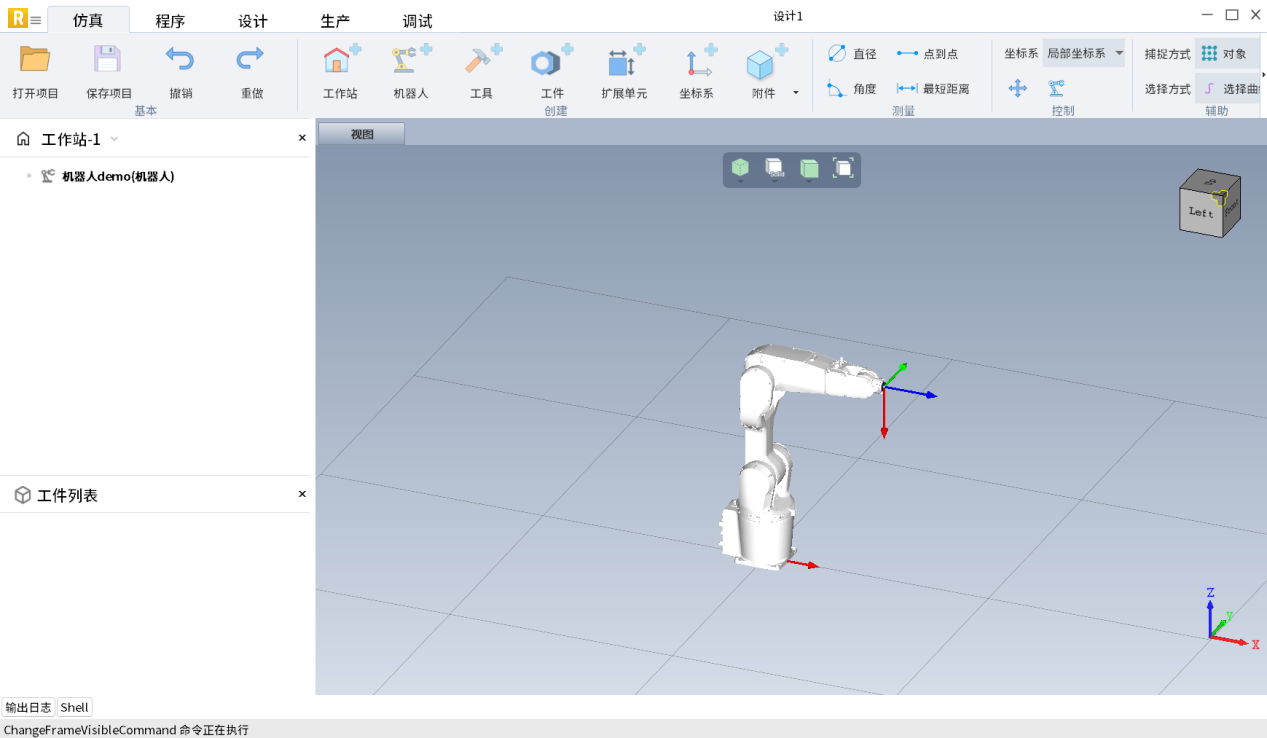Open the local coordinate system (局部坐标系) dropdown
1267x738 pixels.
click(x=1084, y=54)
